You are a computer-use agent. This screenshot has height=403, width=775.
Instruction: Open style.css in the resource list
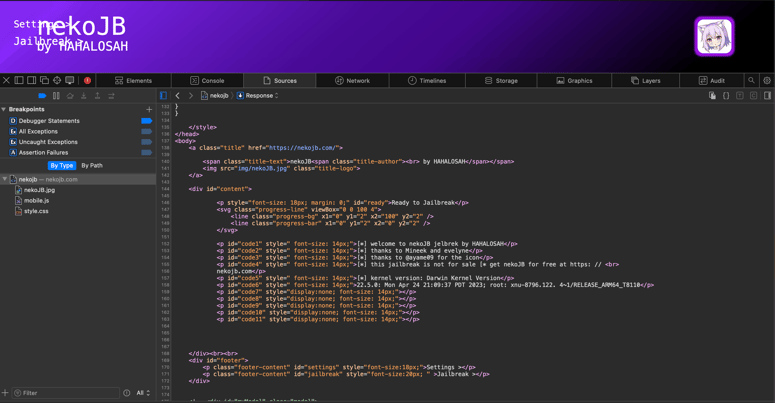tap(36, 211)
